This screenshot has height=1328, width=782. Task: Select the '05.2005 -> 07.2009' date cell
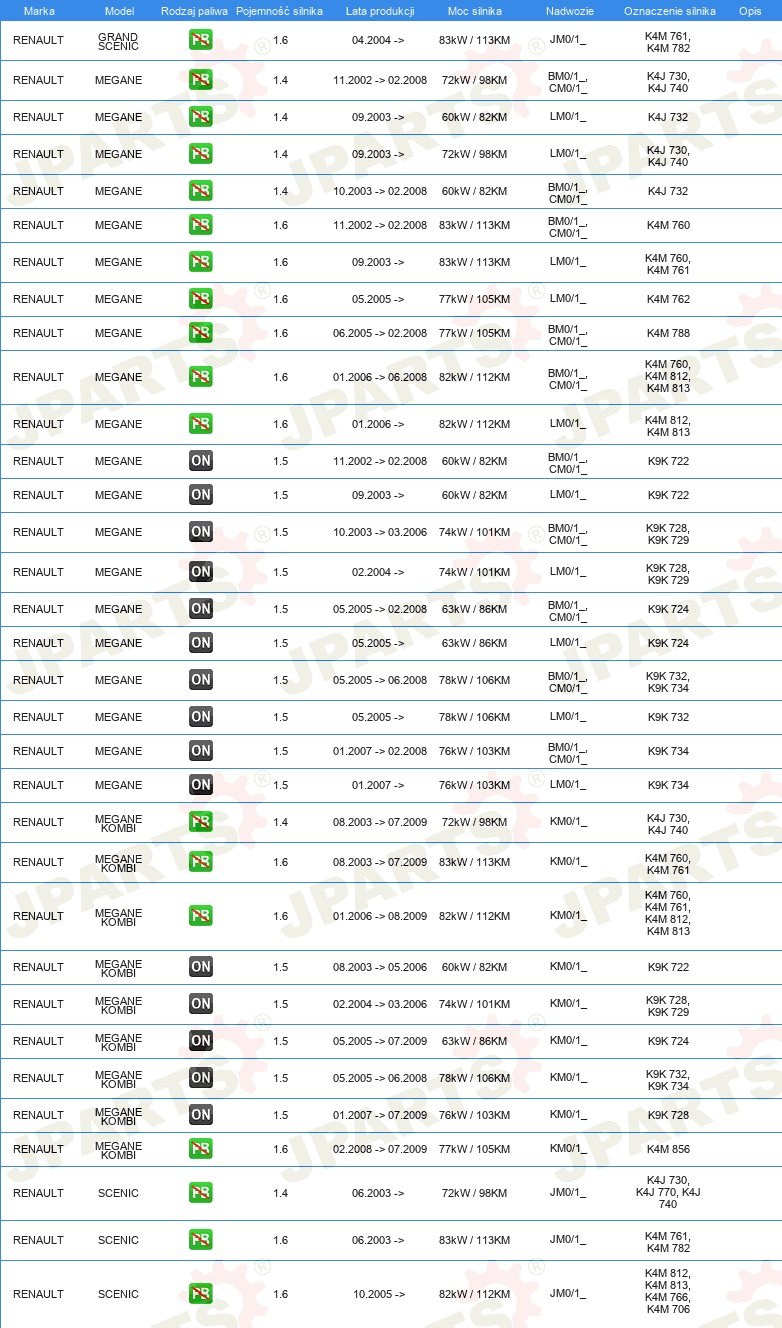tap(380, 1041)
